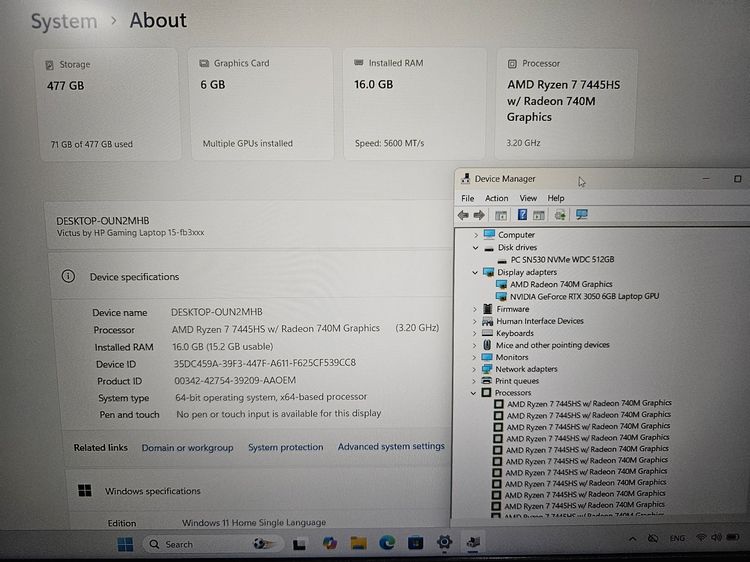750x562 pixels.
Task: Expand the Network adapters node
Action: click(x=474, y=369)
